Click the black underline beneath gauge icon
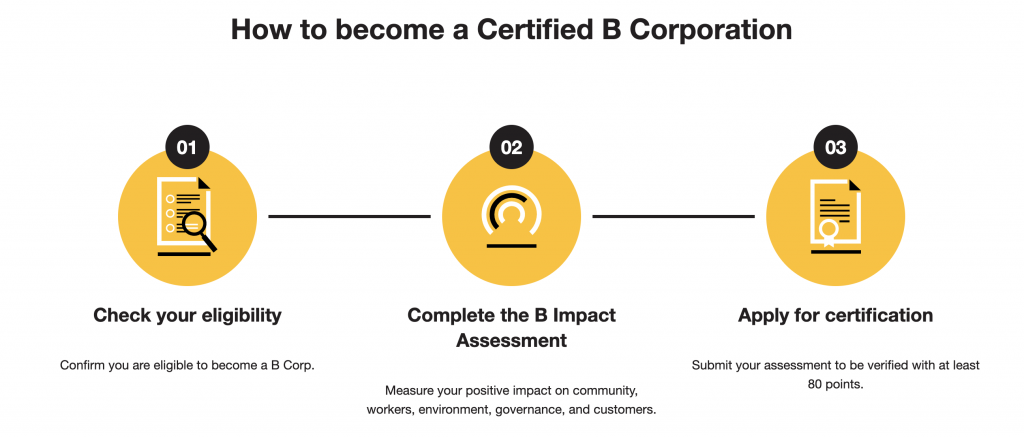Screen dimensions: 1024x437 pyautogui.click(x=511, y=246)
